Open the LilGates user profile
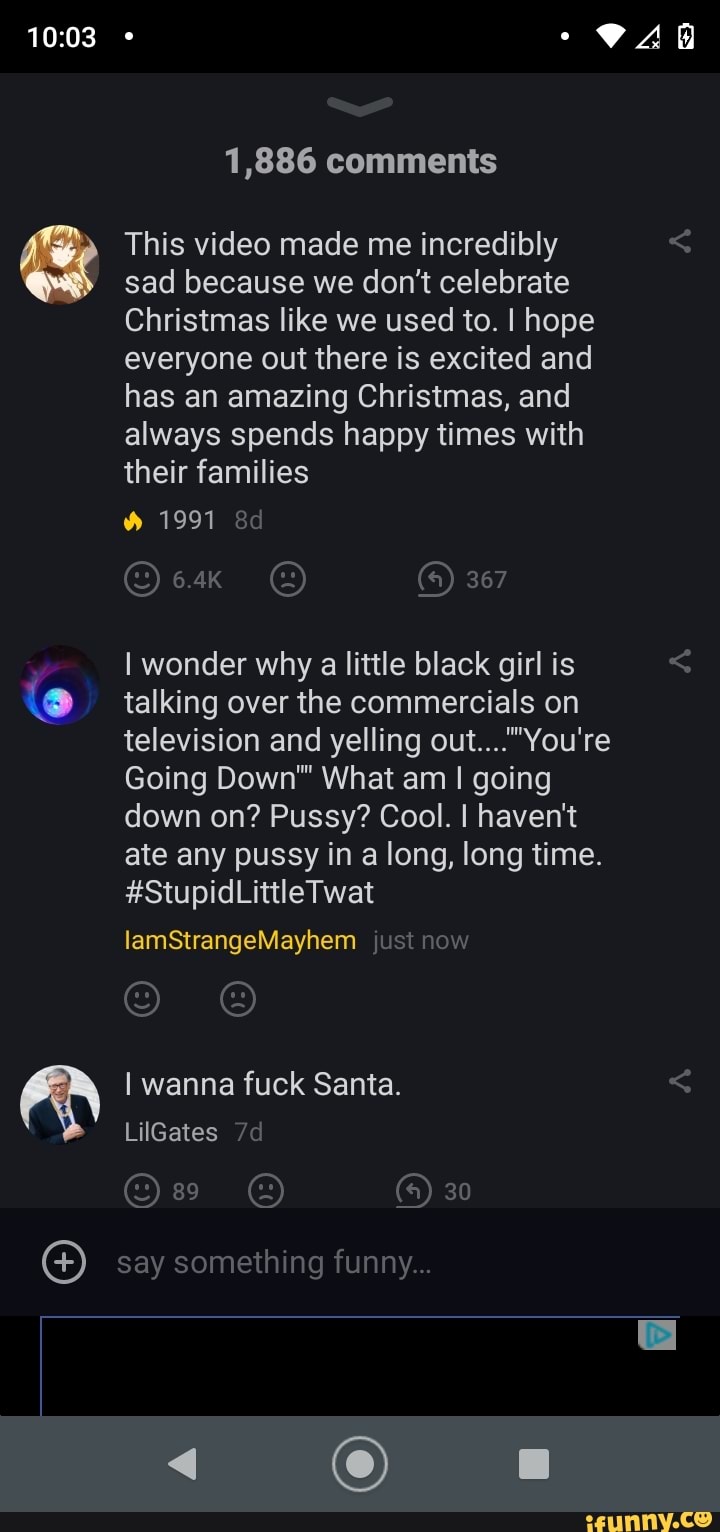Image resolution: width=720 pixels, height=1532 pixels. coord(171,1132)
